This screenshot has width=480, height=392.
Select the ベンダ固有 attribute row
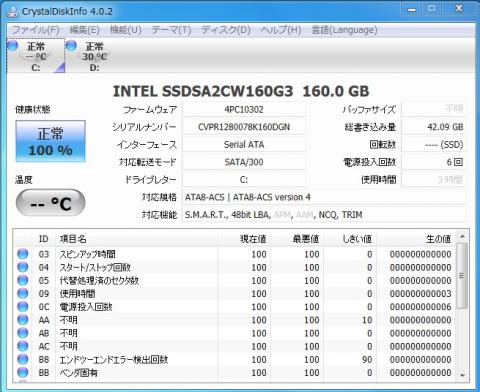click(235, 373)
